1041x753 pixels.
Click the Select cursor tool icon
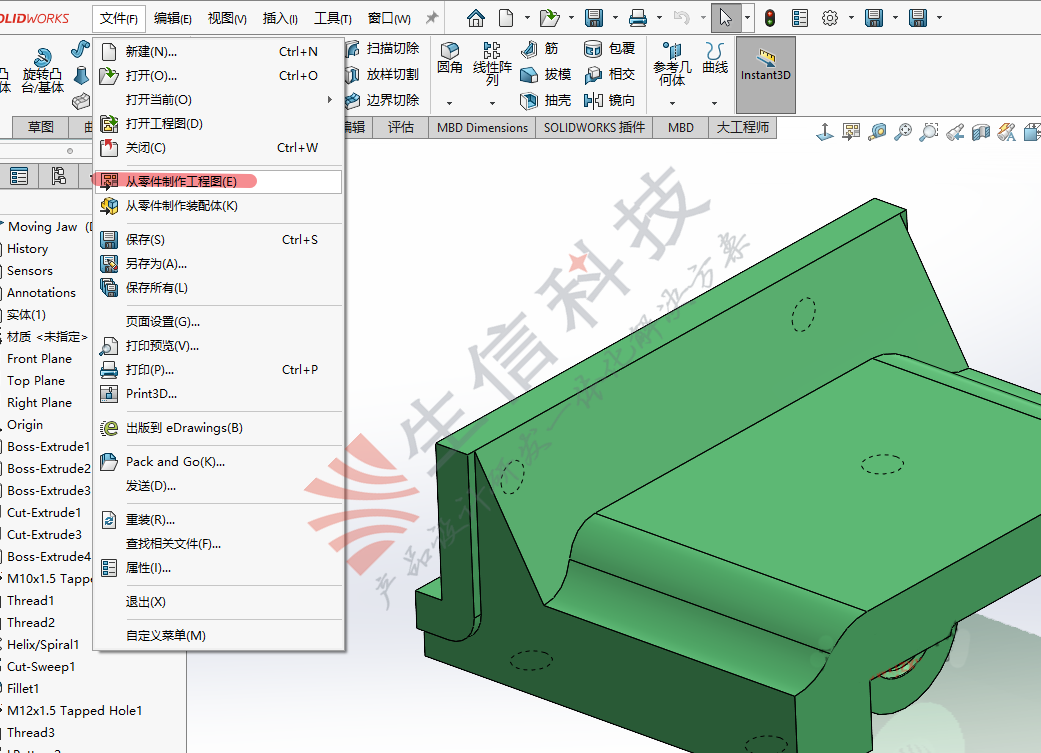click(726, 18)
